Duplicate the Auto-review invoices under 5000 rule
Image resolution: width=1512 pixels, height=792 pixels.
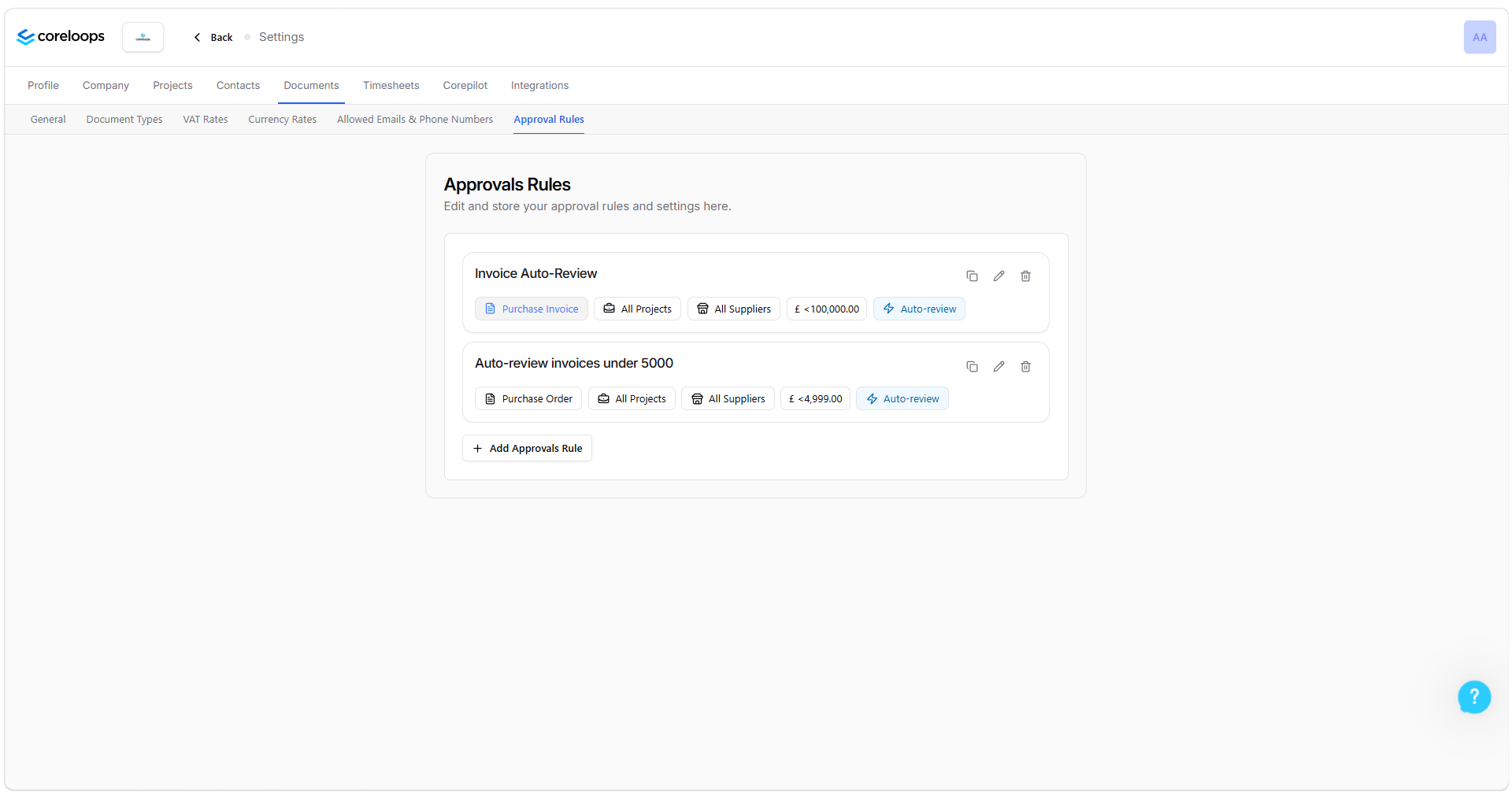(972, 367)
